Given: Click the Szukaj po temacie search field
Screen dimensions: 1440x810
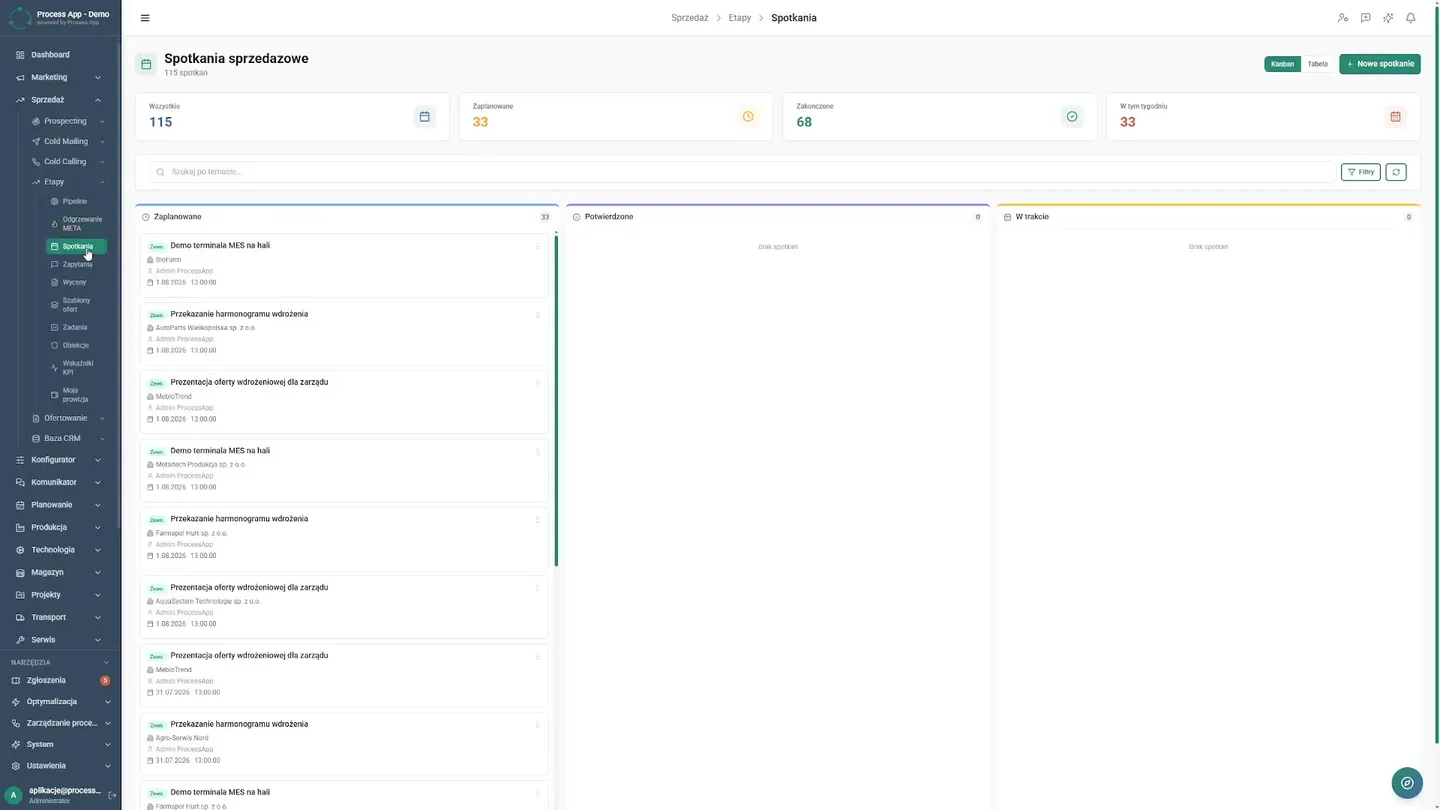Looking at the screenshot, I should [742, 172].
